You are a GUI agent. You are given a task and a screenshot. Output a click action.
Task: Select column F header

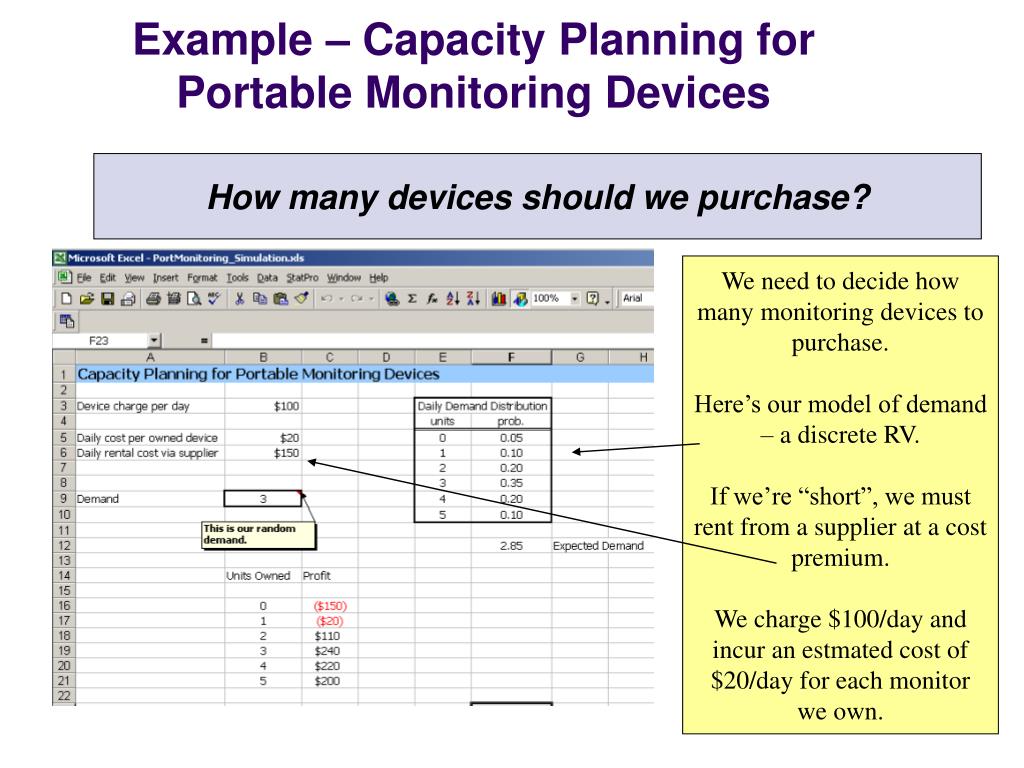(x=511, y=357)
